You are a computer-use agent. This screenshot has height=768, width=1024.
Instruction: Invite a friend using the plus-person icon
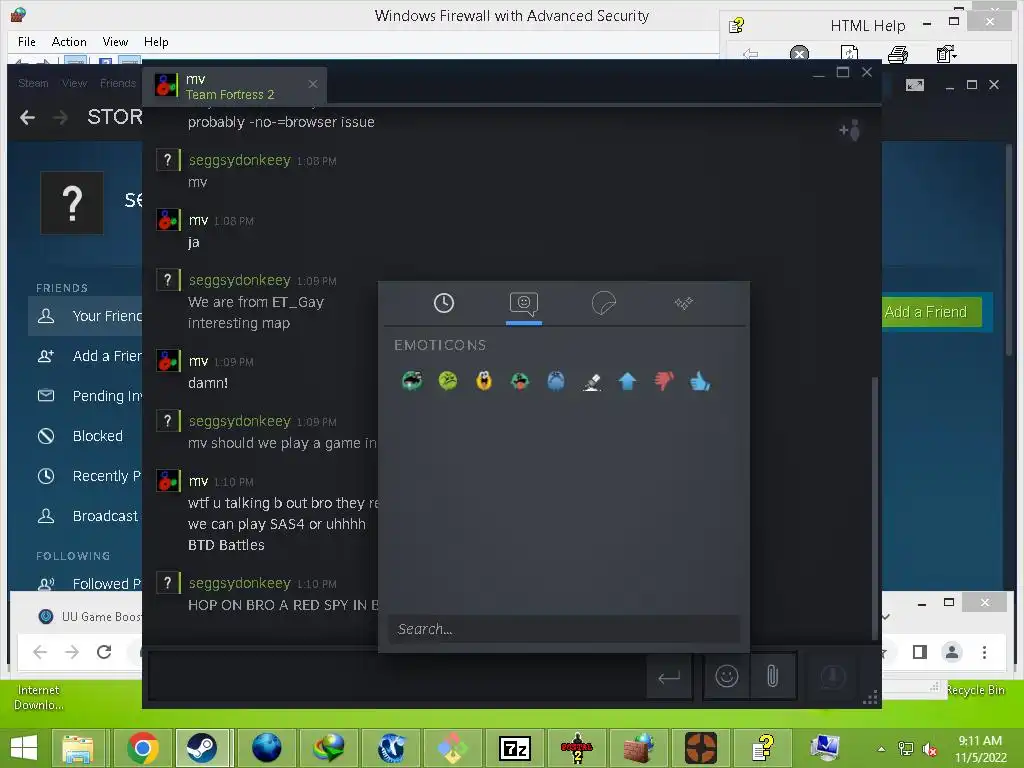[x=850, y=131]
